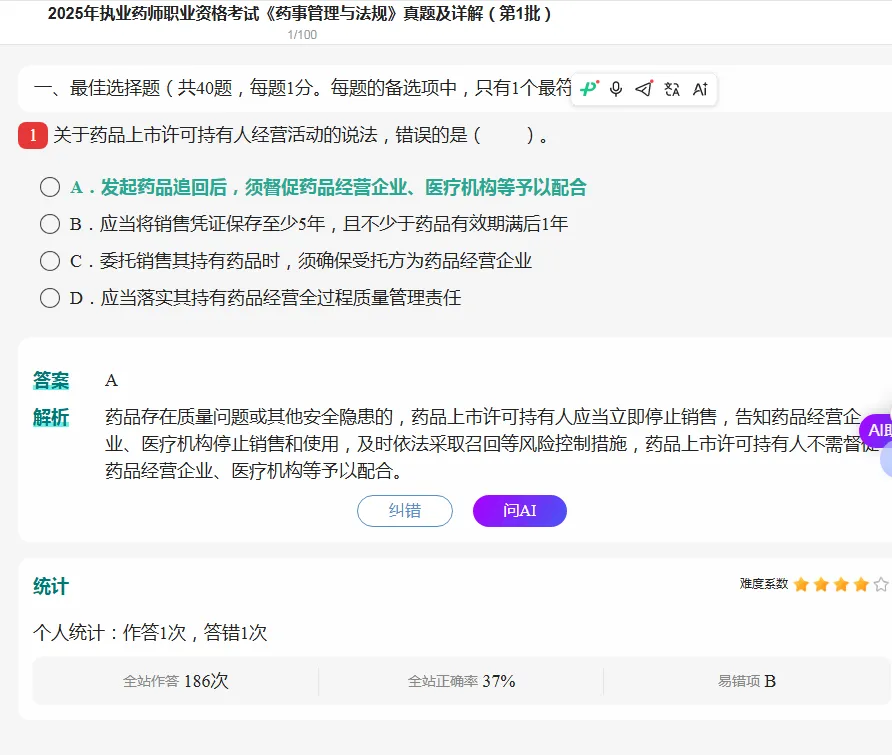Click the second difficulty star

(821, 584)
